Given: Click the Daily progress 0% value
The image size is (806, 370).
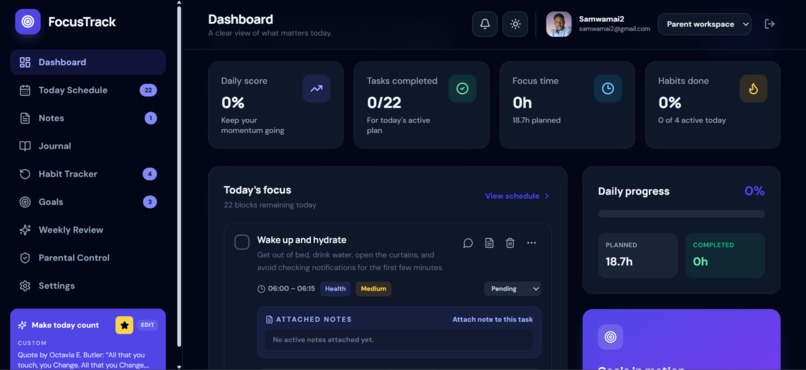Looking at the screenshot, I should (754, 191).
